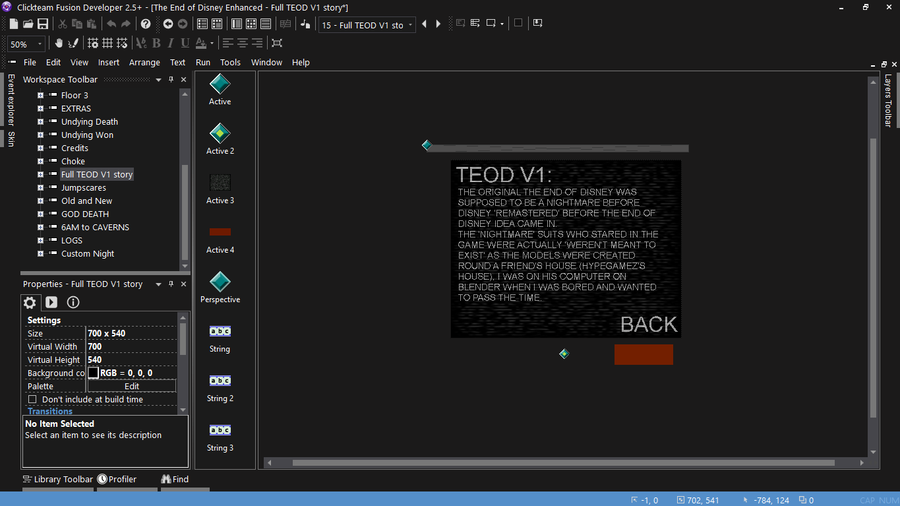Open the Insert menu
The width and height of the screenshot is (900, 506).
click(x=108, y=63)
